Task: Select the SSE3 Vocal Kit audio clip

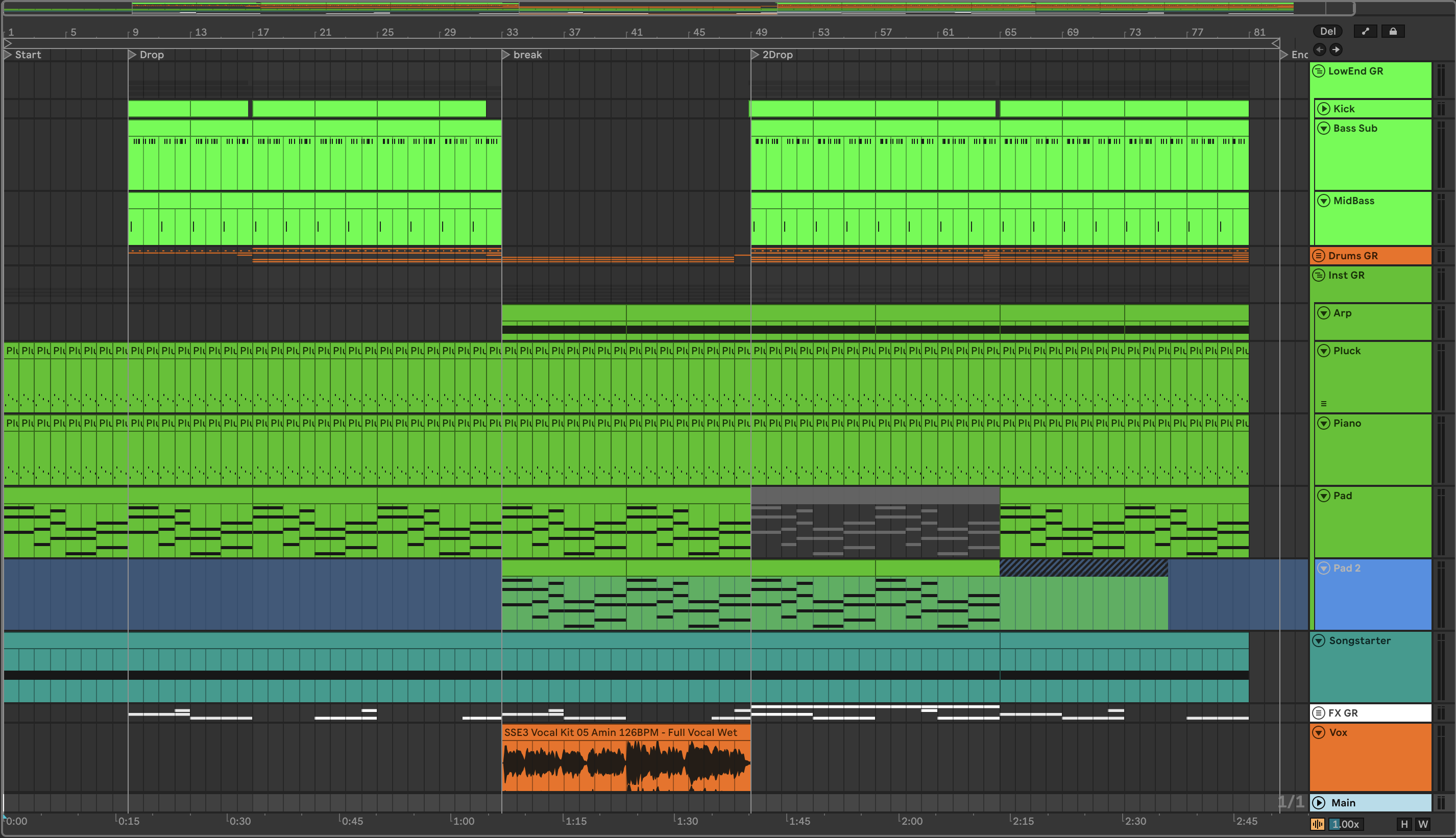Action: coord(626,757)
